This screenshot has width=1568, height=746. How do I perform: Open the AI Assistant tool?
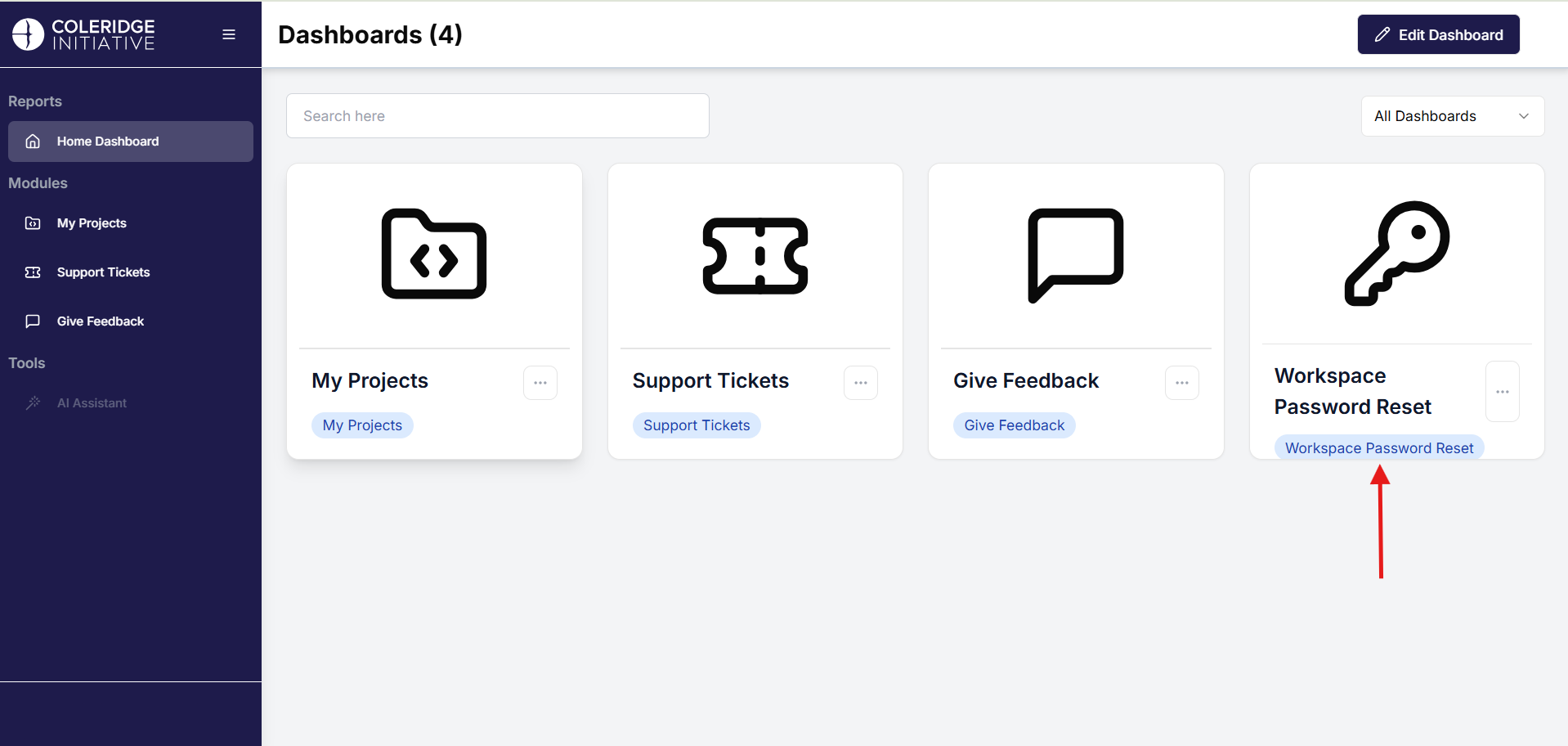point(92,403)
